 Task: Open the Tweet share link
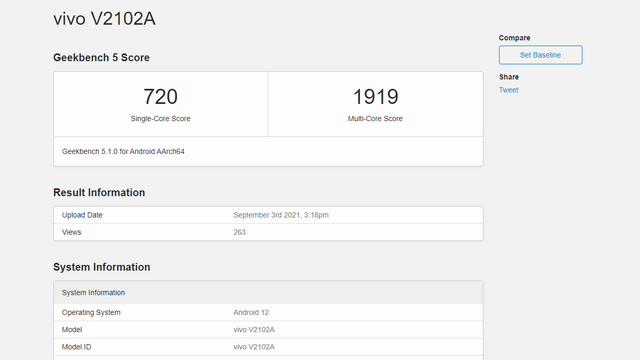(x=508, y=90)
